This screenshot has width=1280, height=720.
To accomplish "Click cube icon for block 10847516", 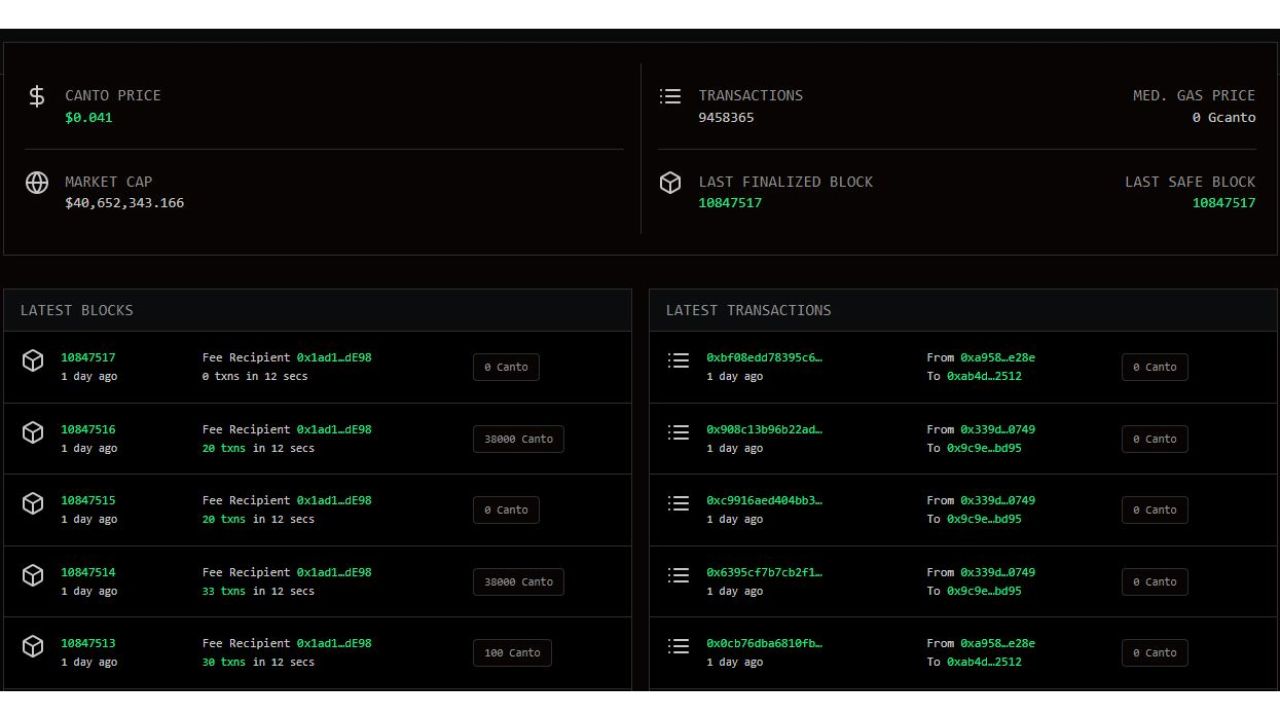I will coord(33,432).
